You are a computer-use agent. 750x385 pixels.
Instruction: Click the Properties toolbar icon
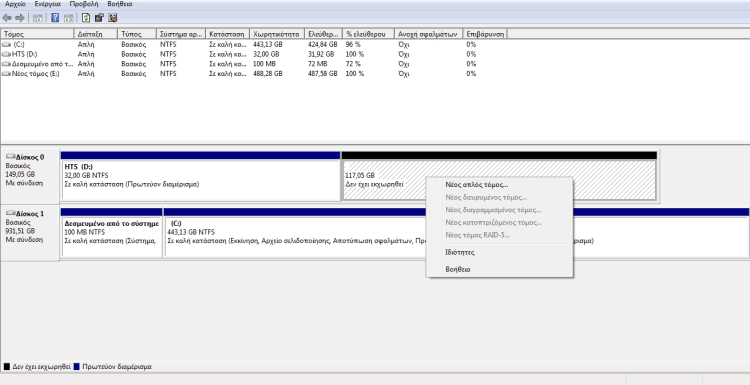(99, 18)
